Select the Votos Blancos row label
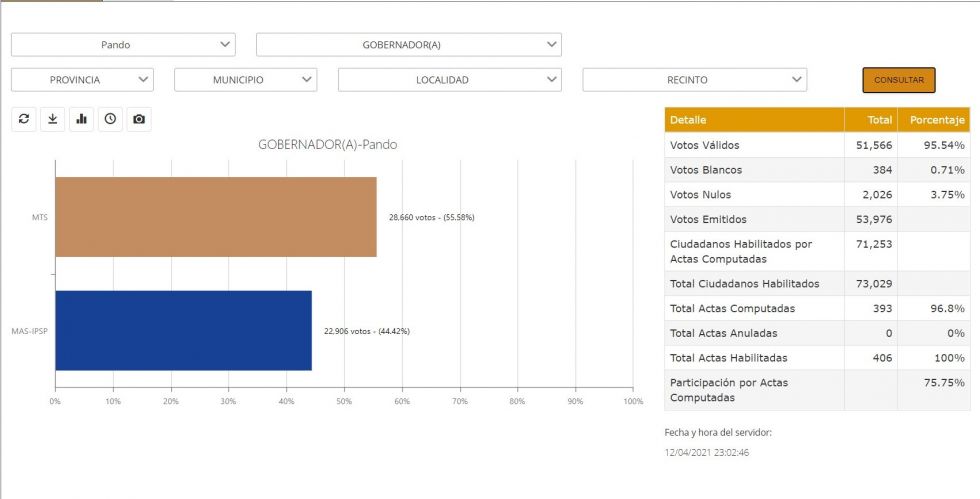 click(706, 170)
